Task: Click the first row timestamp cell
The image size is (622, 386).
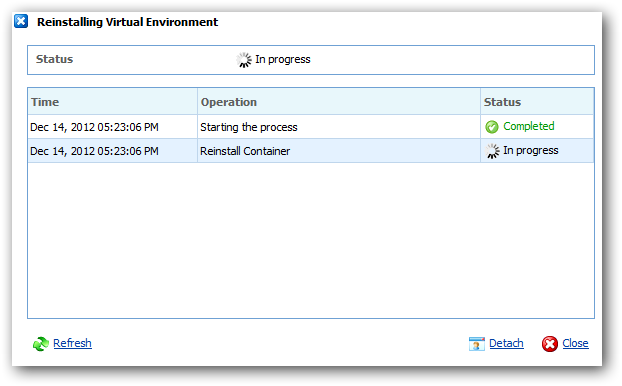Action: coord(113,127)
